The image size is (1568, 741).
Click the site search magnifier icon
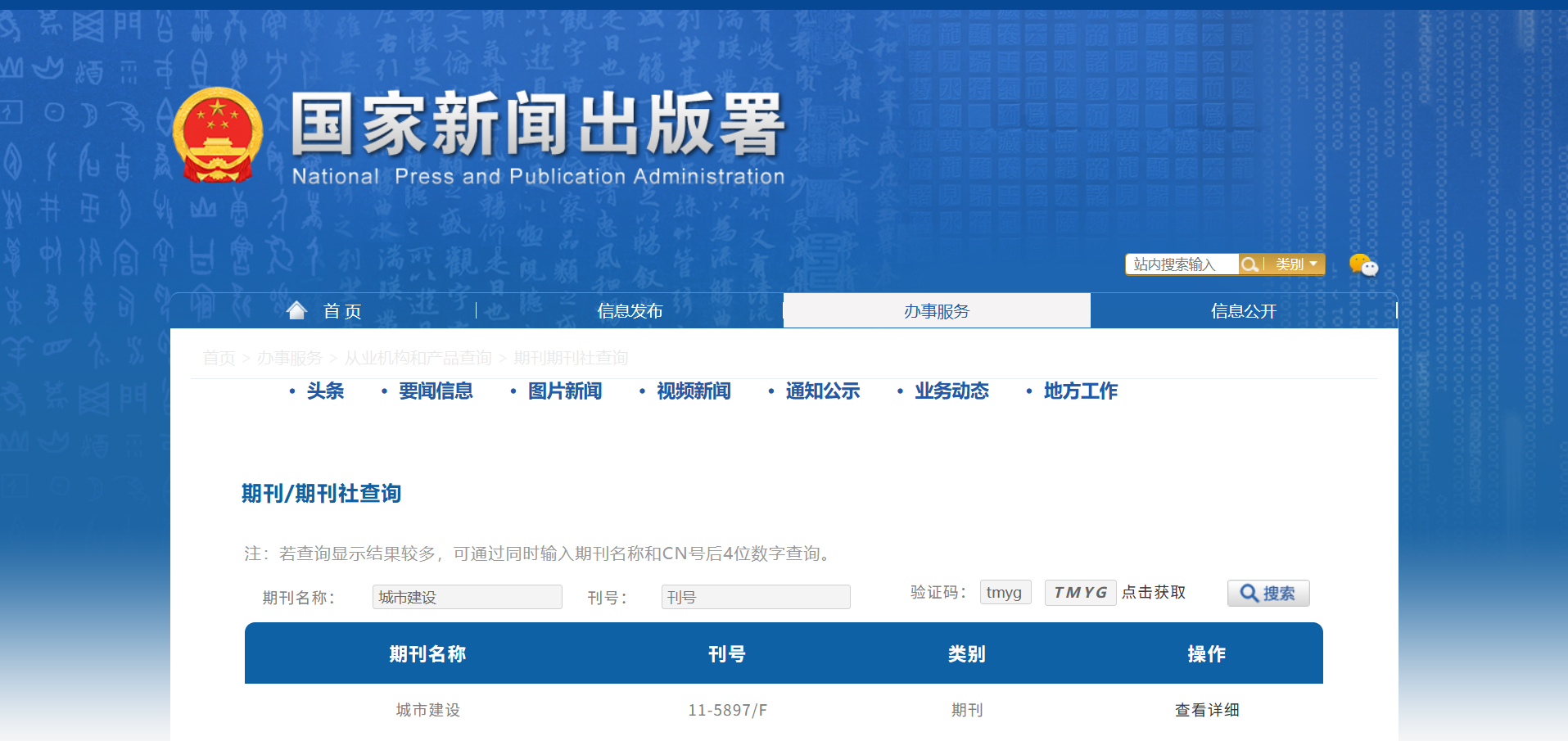pyautogui.click(x=1249, y=264)
